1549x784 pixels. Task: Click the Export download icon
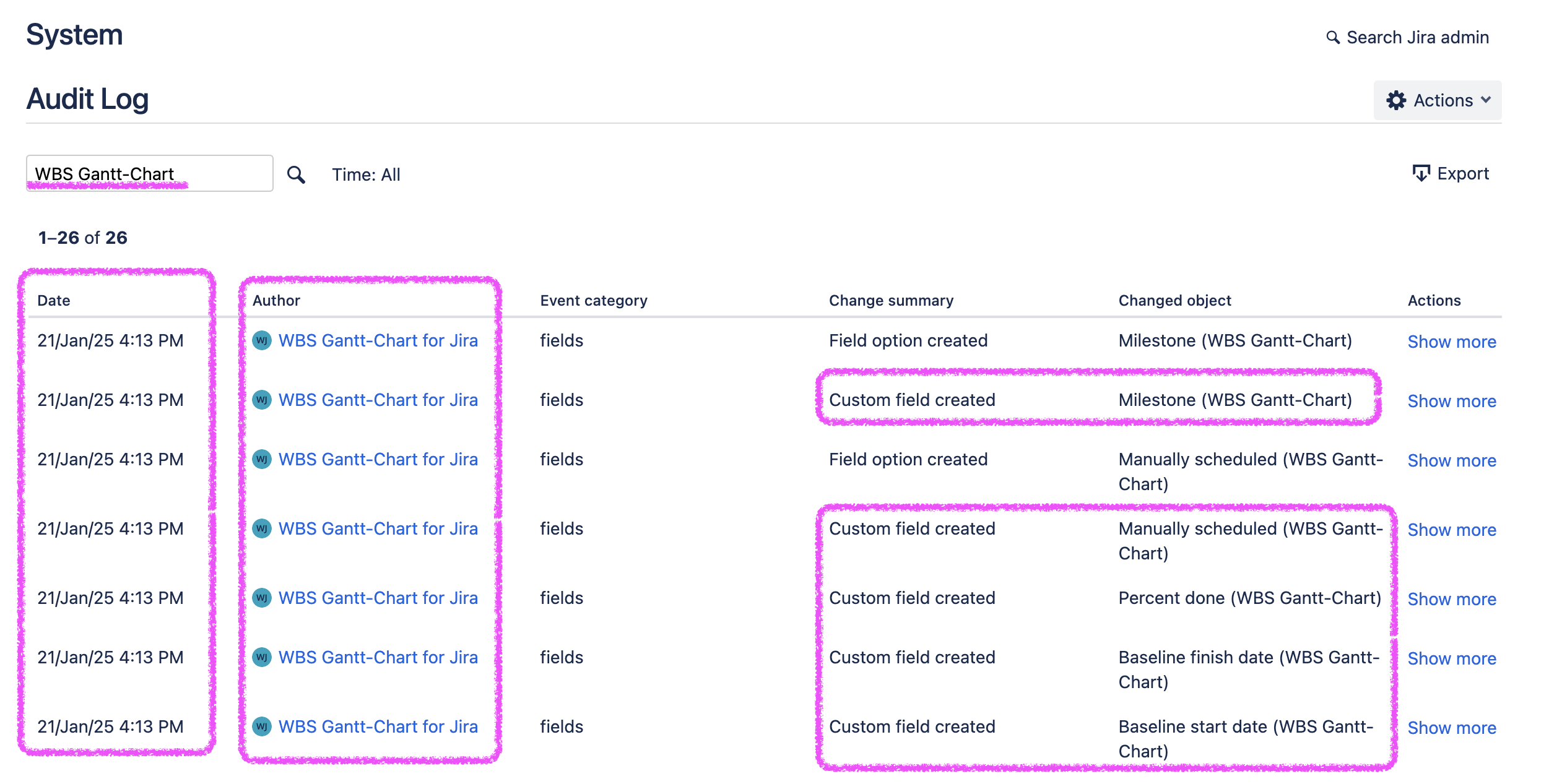1421,173
